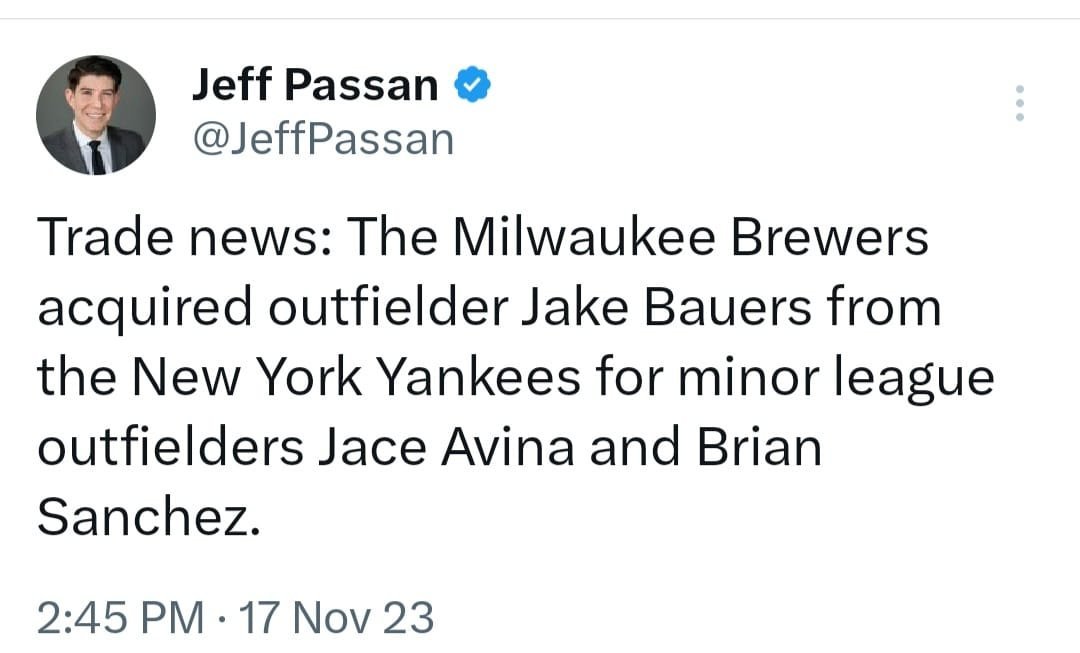Click the 2:45 PM timestamp
Screen dimensions: 1080x653
pyautogui.click(x=119, y=617)
